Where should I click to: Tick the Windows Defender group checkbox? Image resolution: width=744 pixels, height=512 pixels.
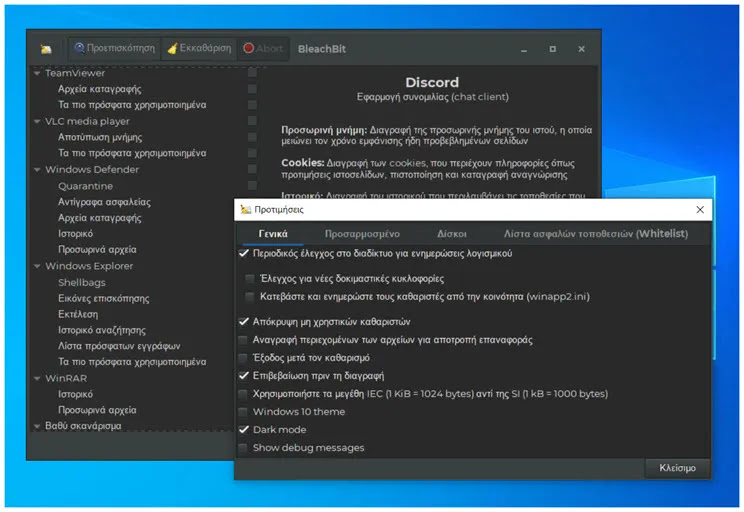(x=252, y=169)
